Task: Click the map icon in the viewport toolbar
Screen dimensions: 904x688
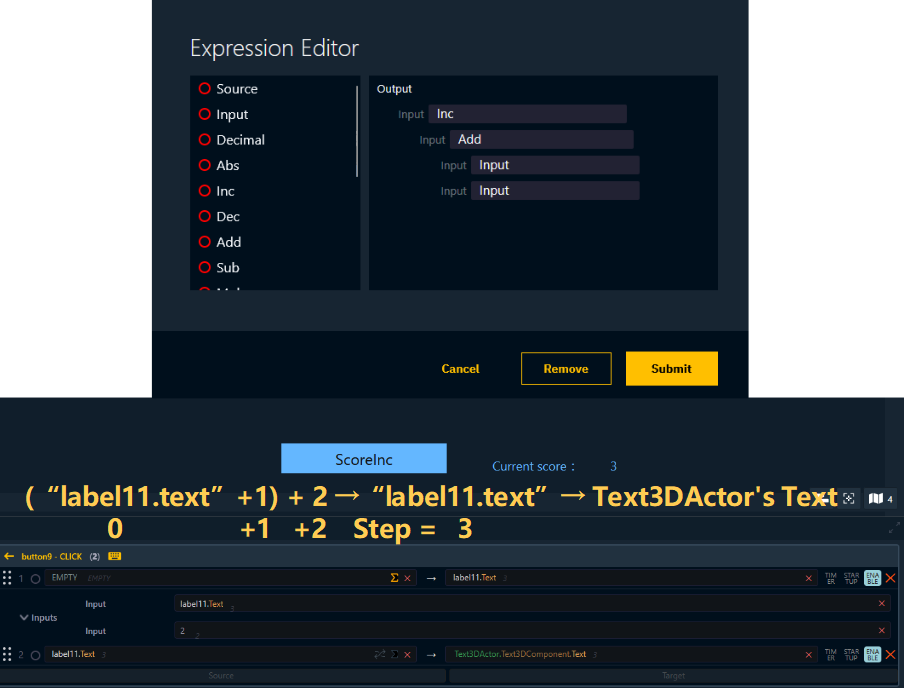Action: [876, 498]
